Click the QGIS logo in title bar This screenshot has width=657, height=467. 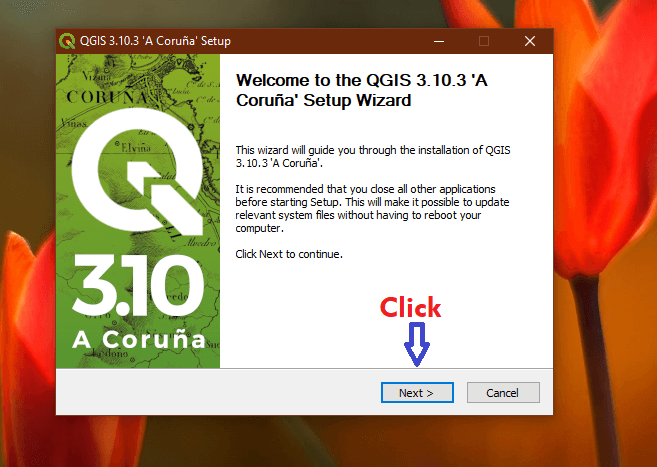67,41
